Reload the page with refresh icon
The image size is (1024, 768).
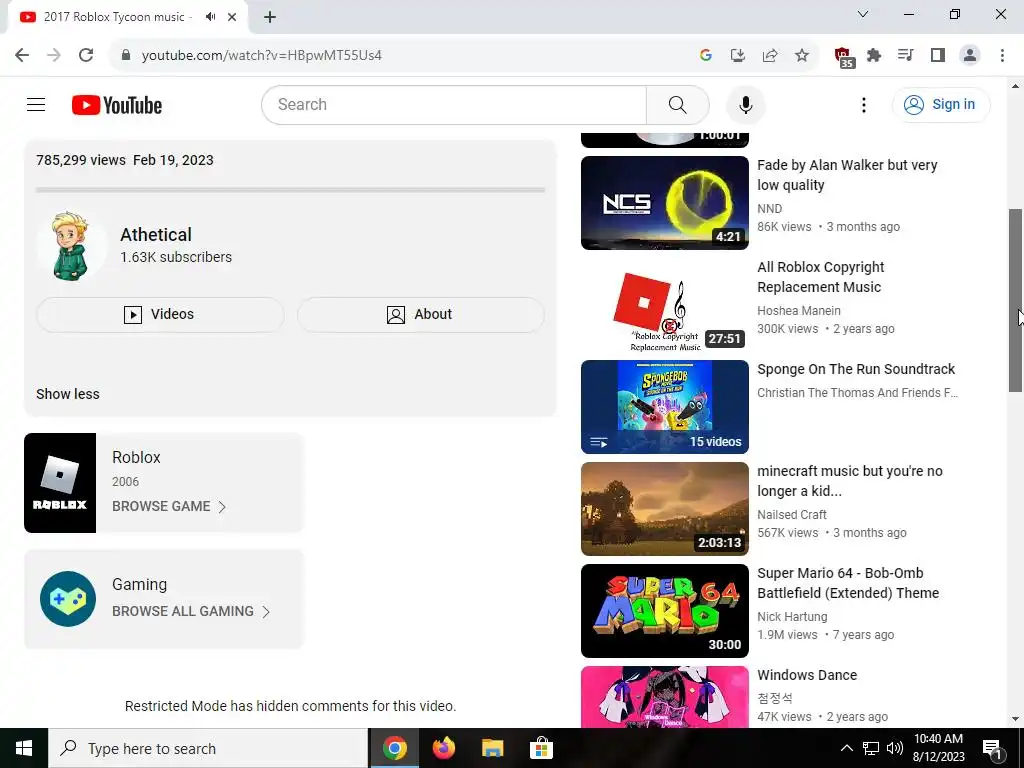tap(86, 55)
